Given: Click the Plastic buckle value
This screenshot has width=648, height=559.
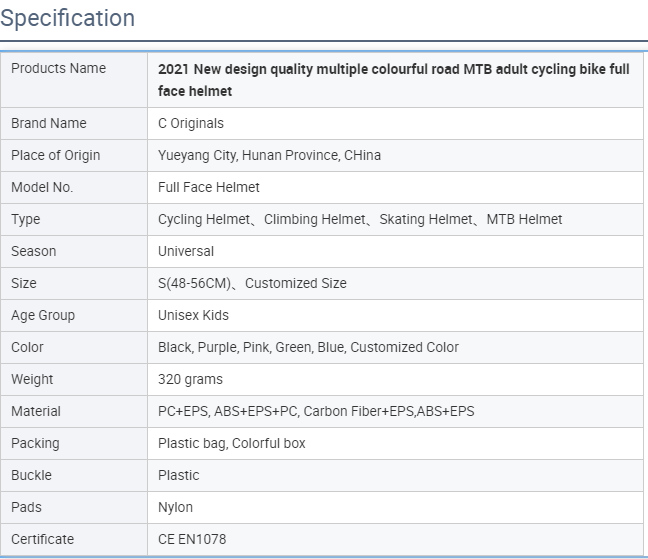Looking at the screenshot, I should coord(179,476).
